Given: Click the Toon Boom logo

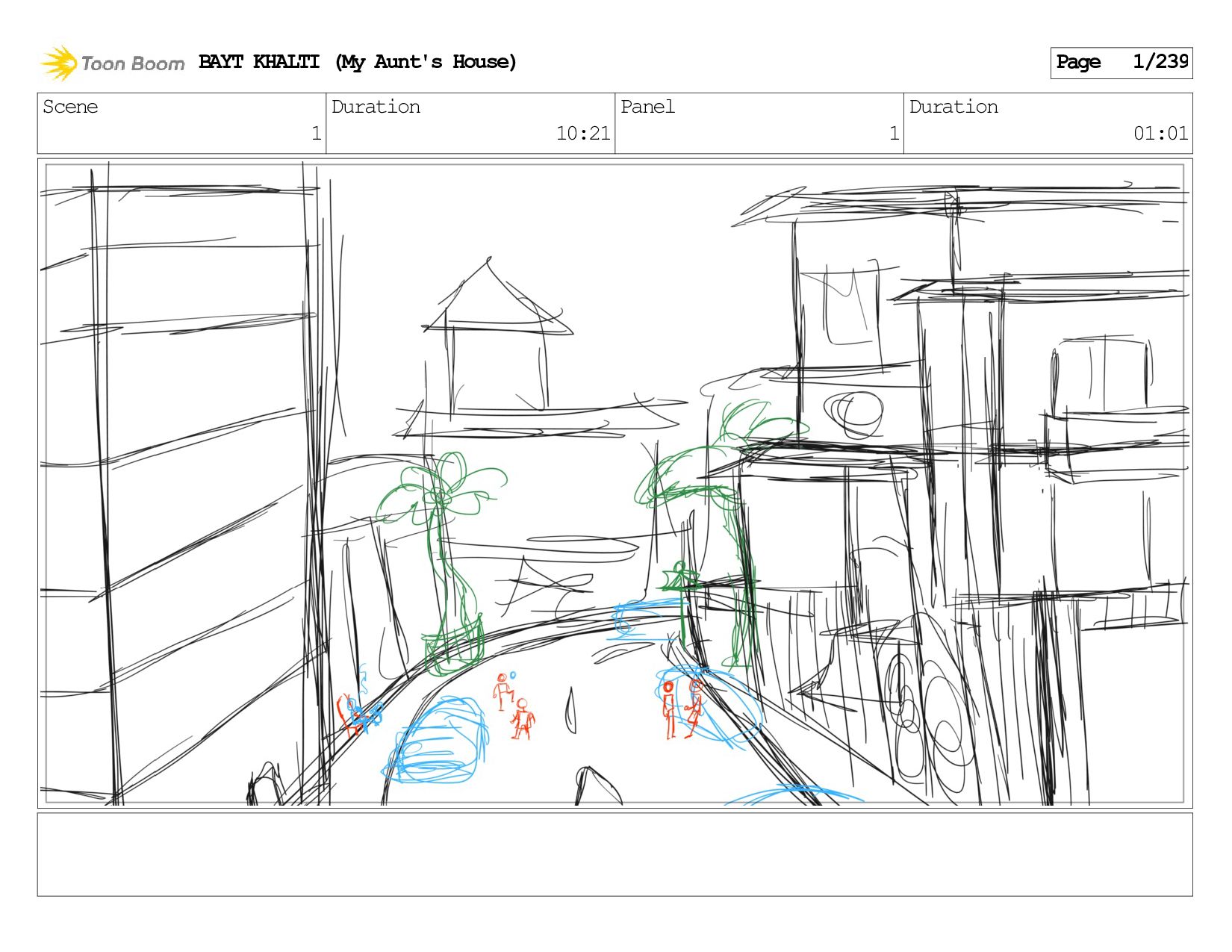Looking at the screenshot, I should (x=112, y=63).
